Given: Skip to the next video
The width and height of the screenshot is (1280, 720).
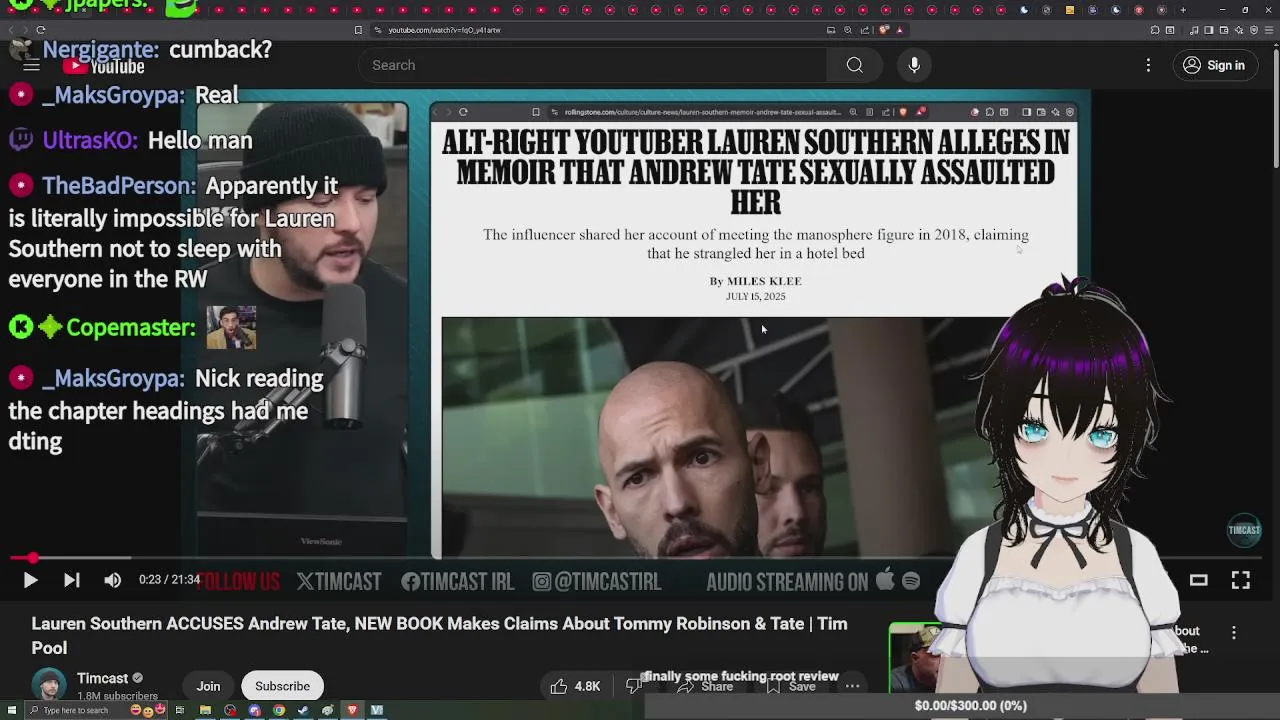Looking at the screenshot, I should click(x=71, y=580).
